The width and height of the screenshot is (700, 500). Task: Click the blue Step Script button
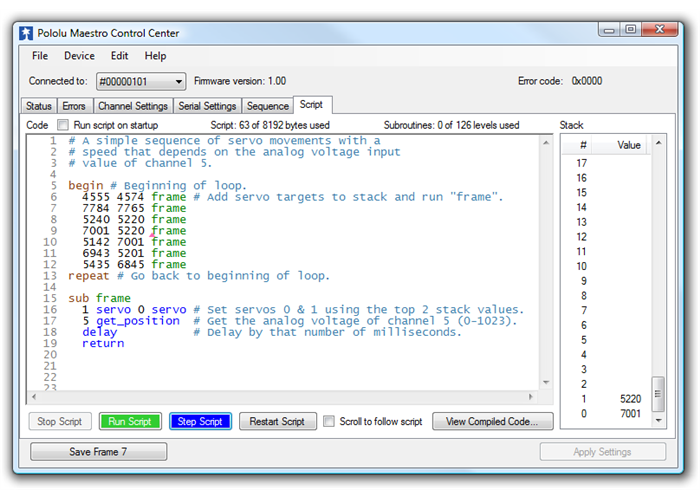click(200, 422)
